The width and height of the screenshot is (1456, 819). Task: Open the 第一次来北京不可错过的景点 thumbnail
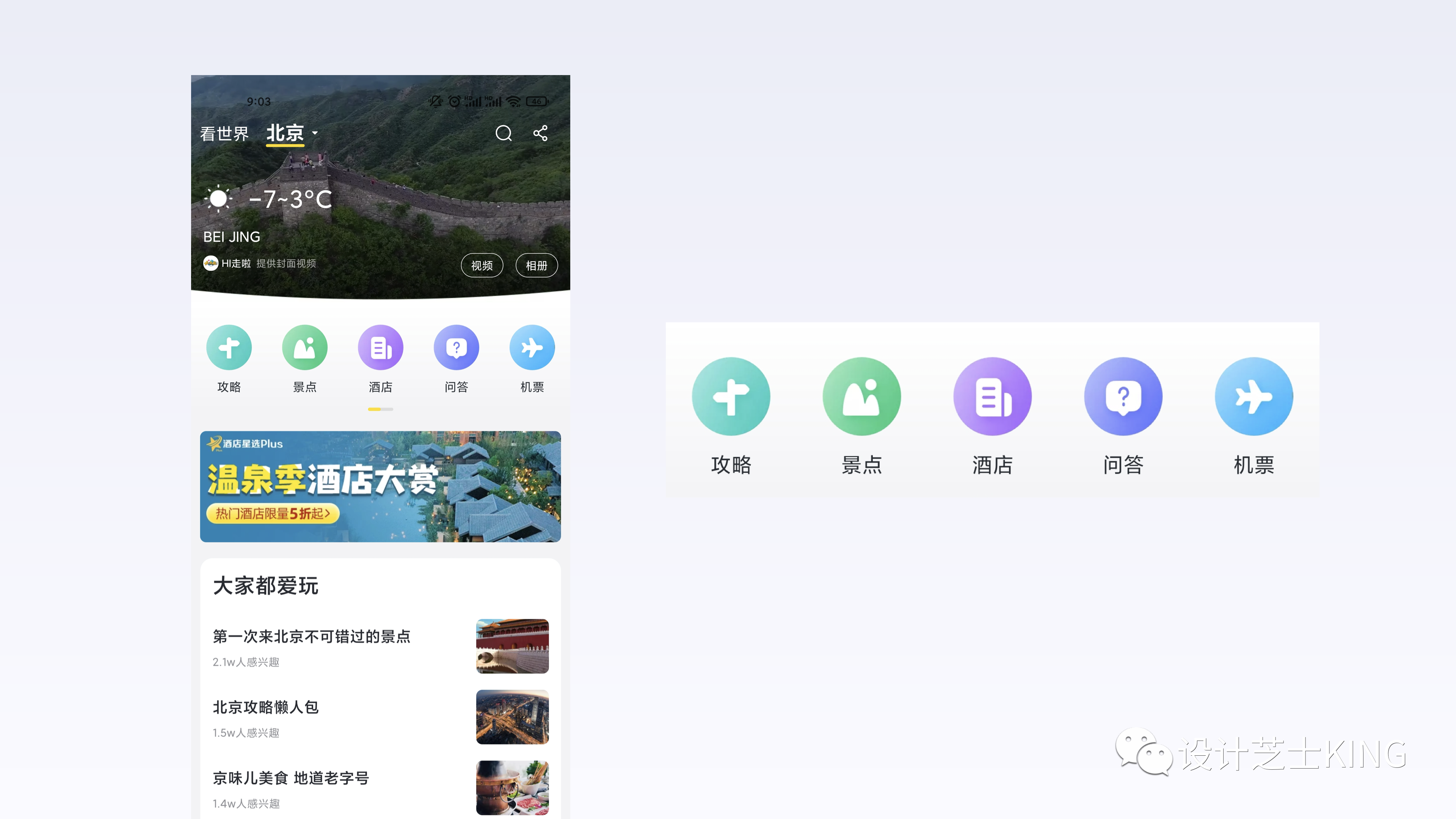coord(512,646)
